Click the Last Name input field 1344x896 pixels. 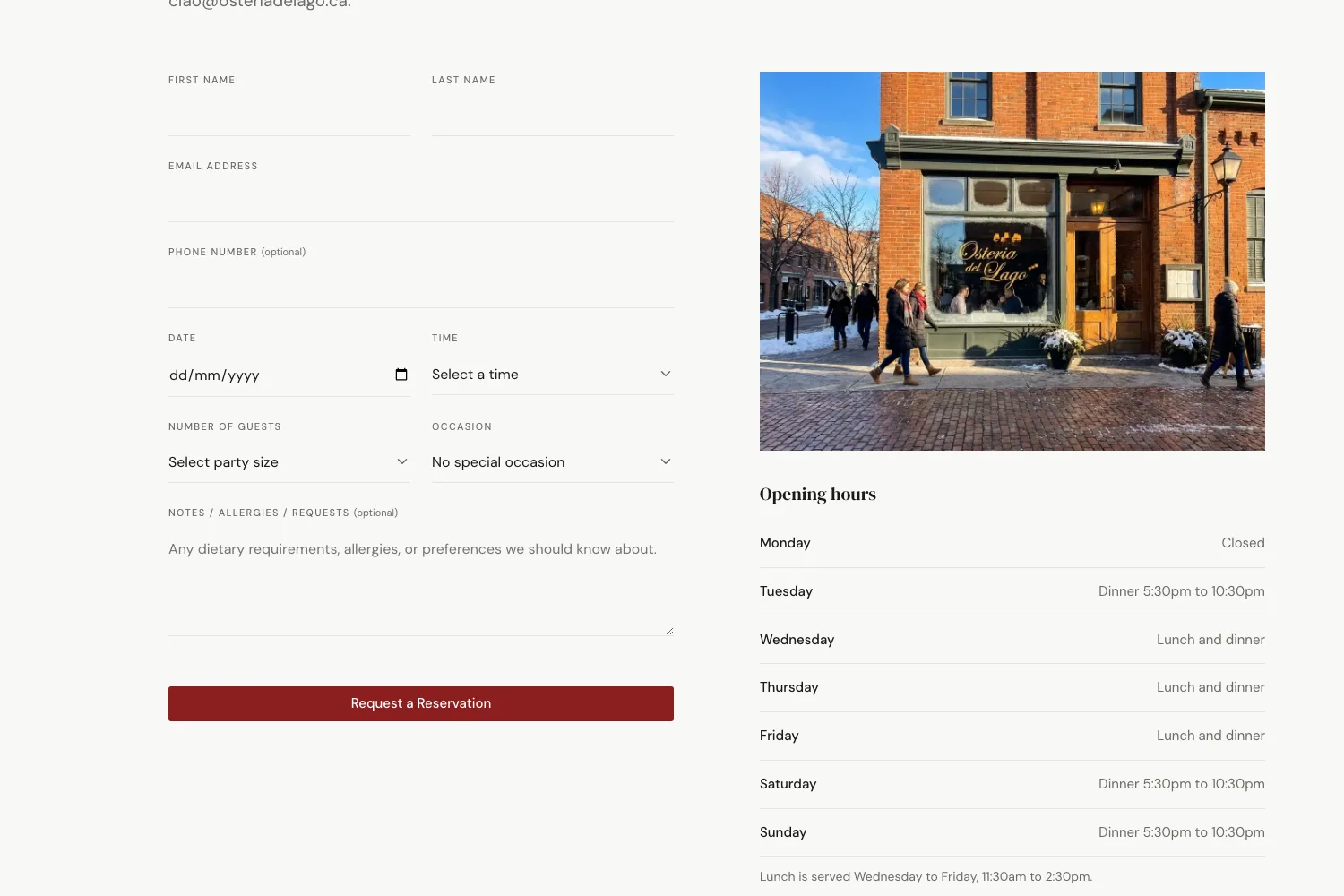[x=553, y=115]
